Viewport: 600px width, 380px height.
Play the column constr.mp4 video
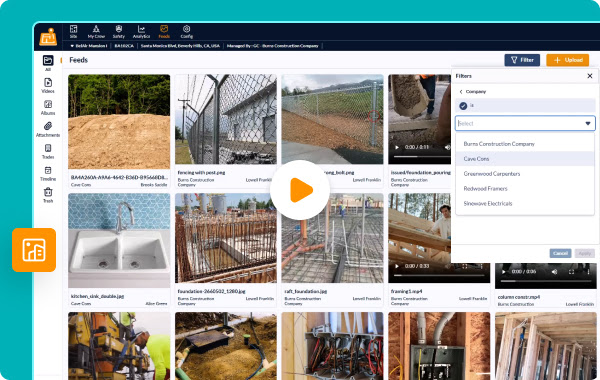[504, 272]
